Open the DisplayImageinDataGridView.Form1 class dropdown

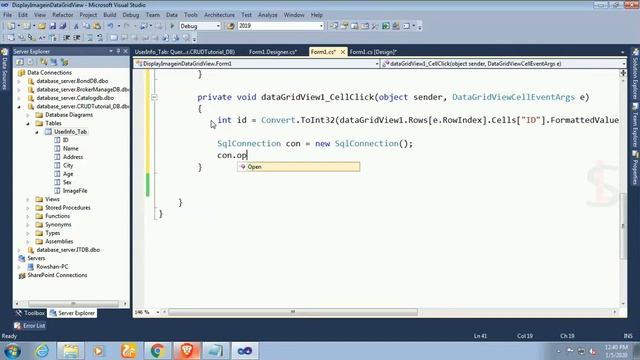click(x=377, y=64)
